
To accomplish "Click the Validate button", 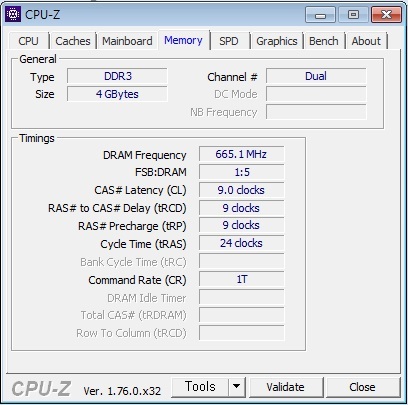I will click(286, 387).
